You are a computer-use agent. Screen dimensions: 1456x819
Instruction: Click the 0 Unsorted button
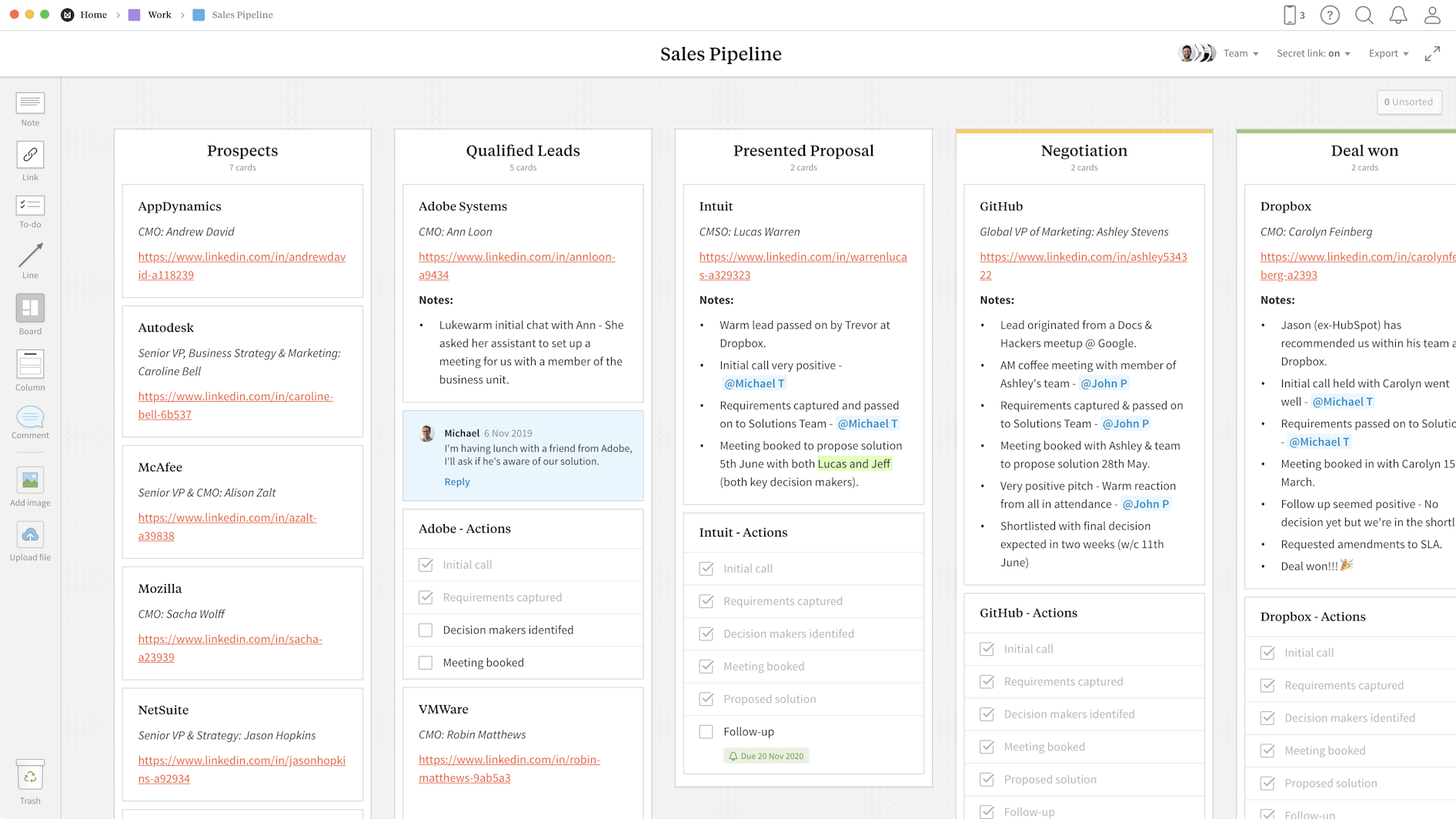tap(1408, 102)
